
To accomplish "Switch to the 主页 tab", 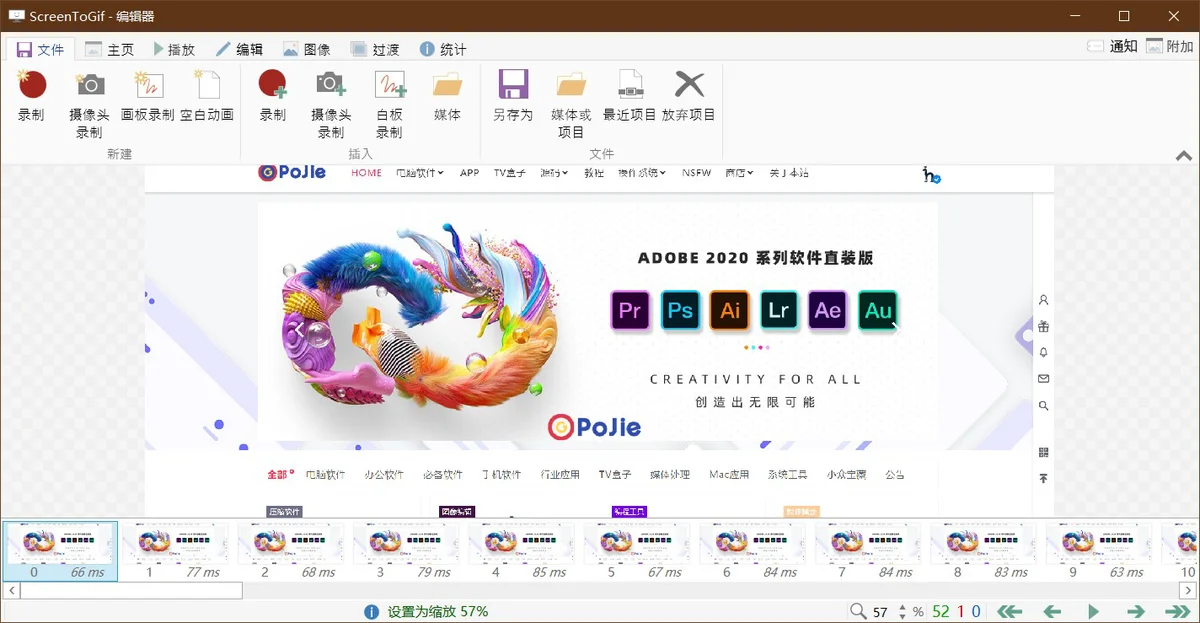I will click(109, 49).
